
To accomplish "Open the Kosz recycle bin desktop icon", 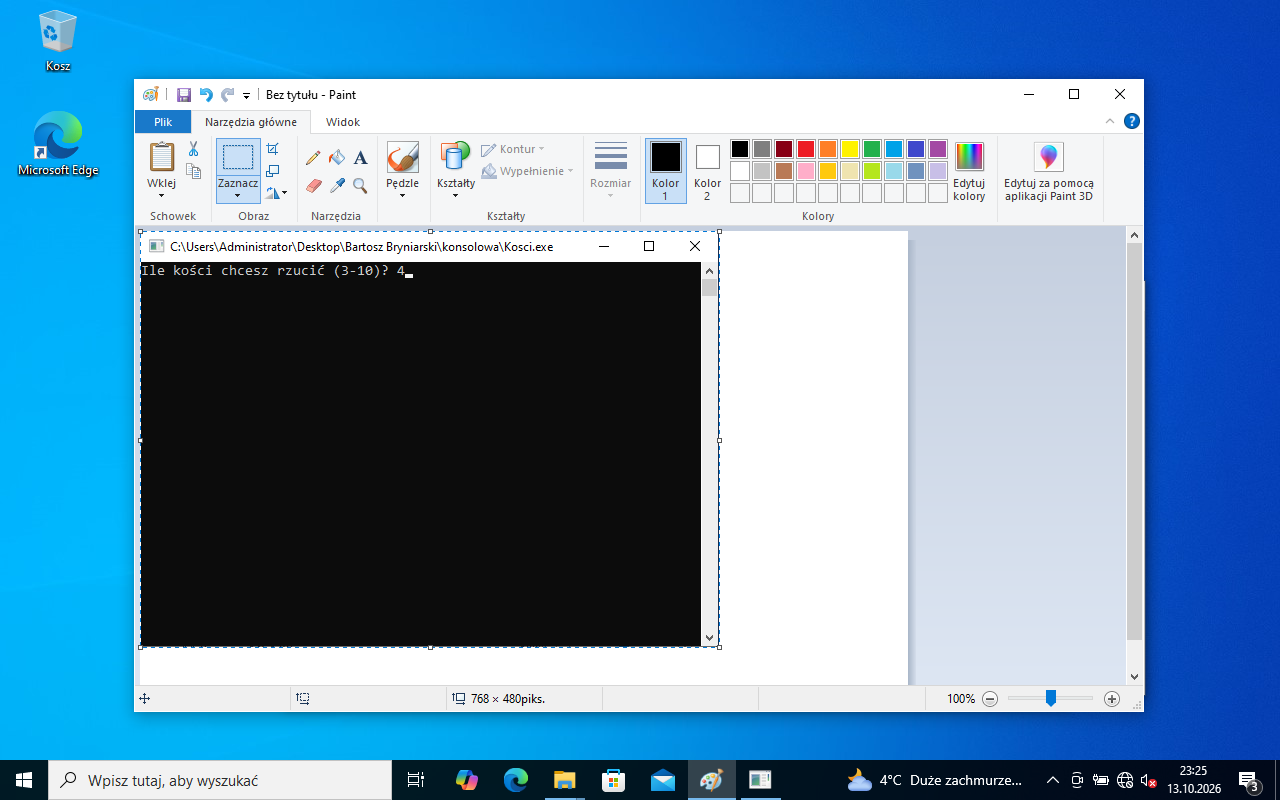I will click(x=58, y=42).
